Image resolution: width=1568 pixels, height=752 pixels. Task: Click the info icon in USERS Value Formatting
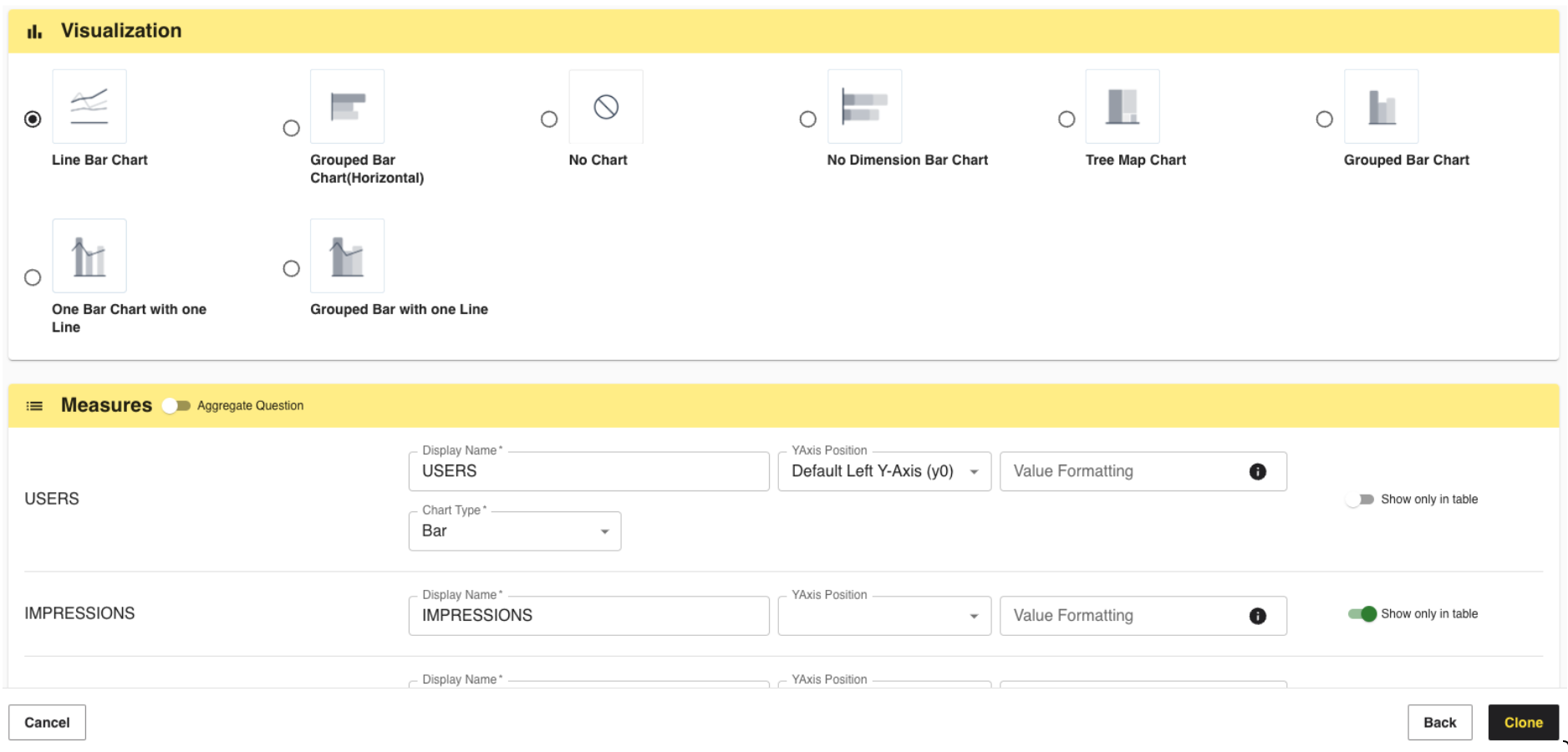tap(1257, 471)
